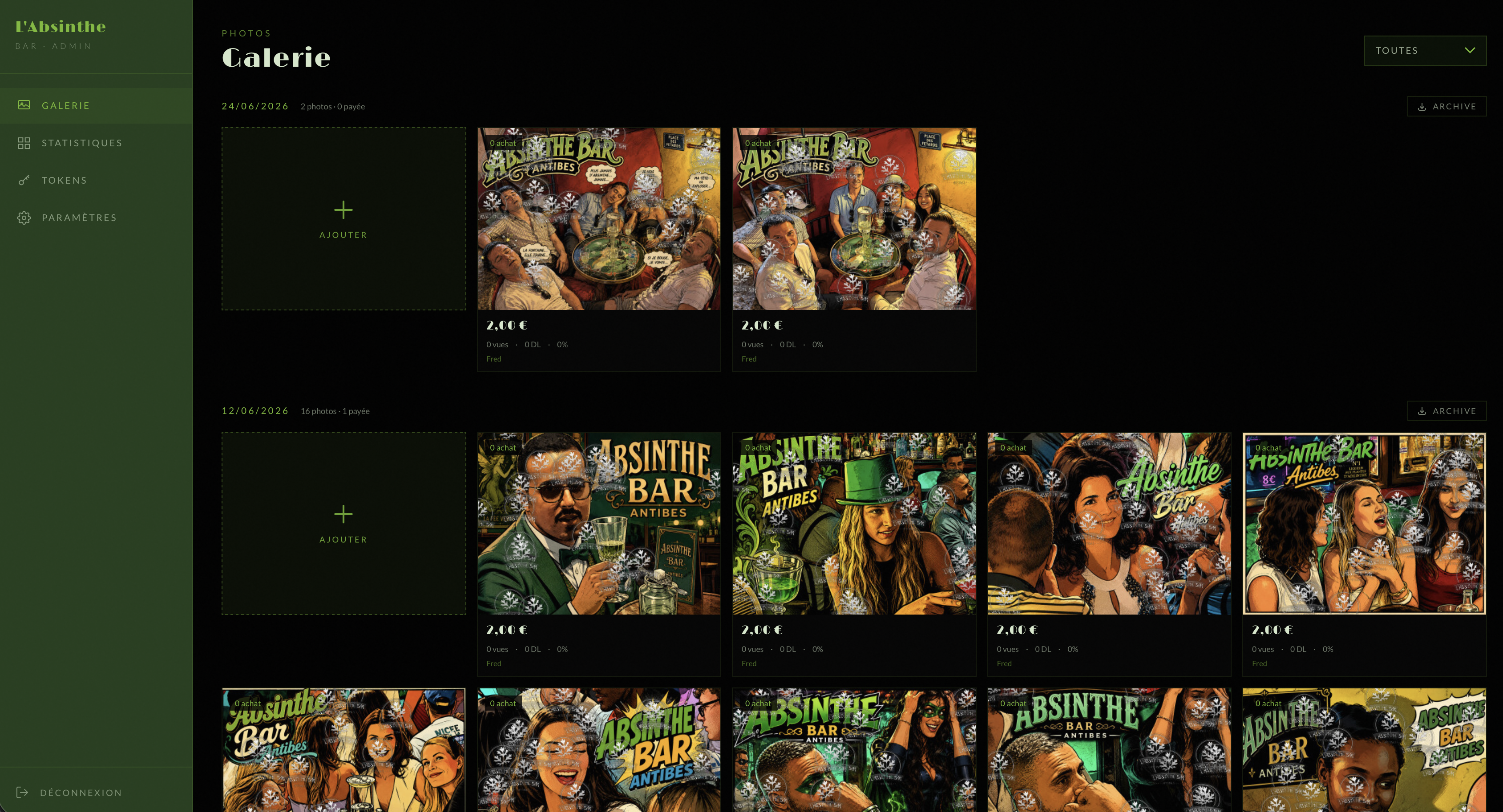This screenshot has height=812, width=1503.
Task: Click Fred label under brunette woman photo
Action: pyautogui.click(x=1003, y=663)
